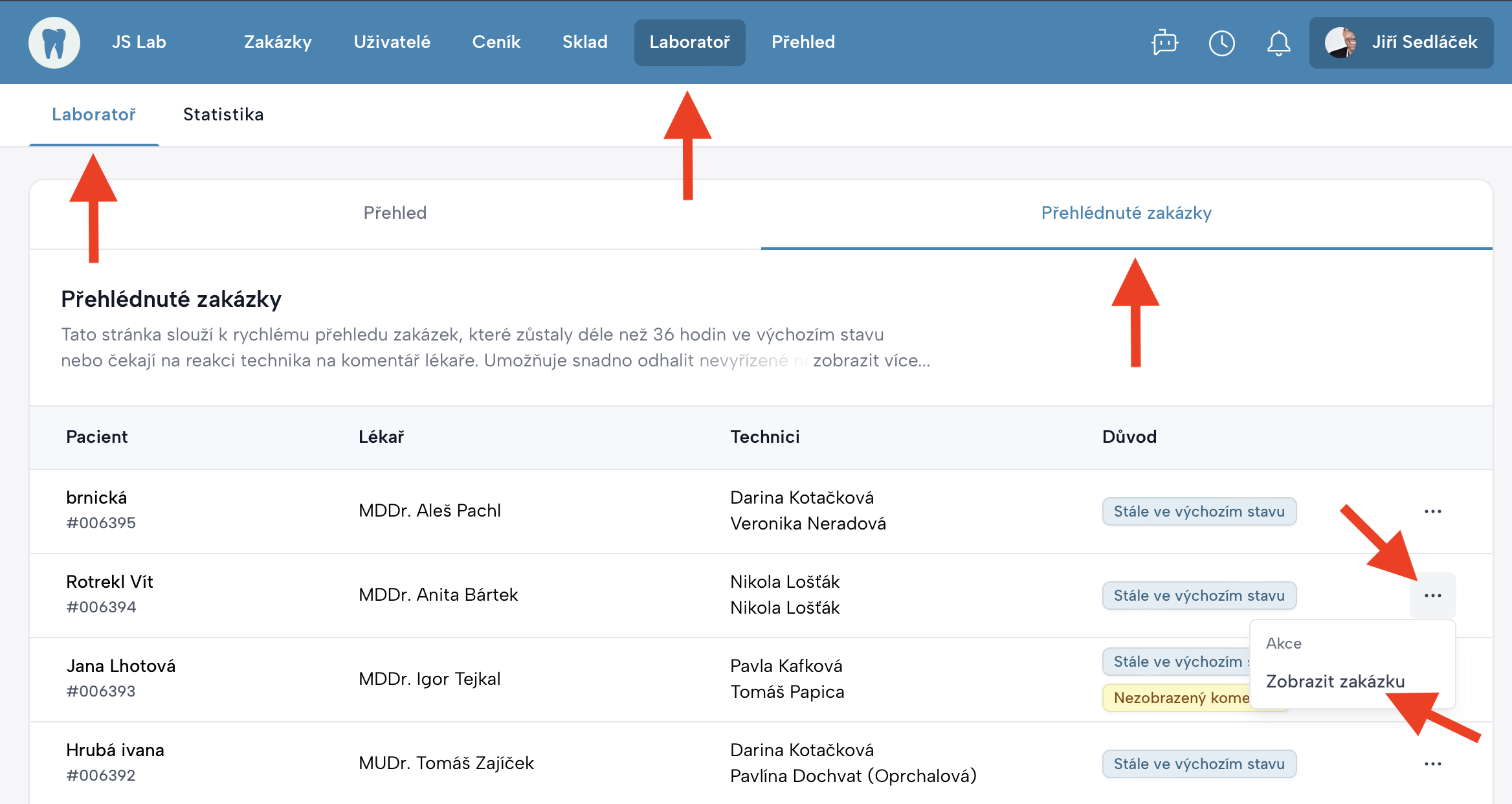This screenshot has height=804, width=1512.
Task: Switch to the Statistika tab
Action: point(223,115)
